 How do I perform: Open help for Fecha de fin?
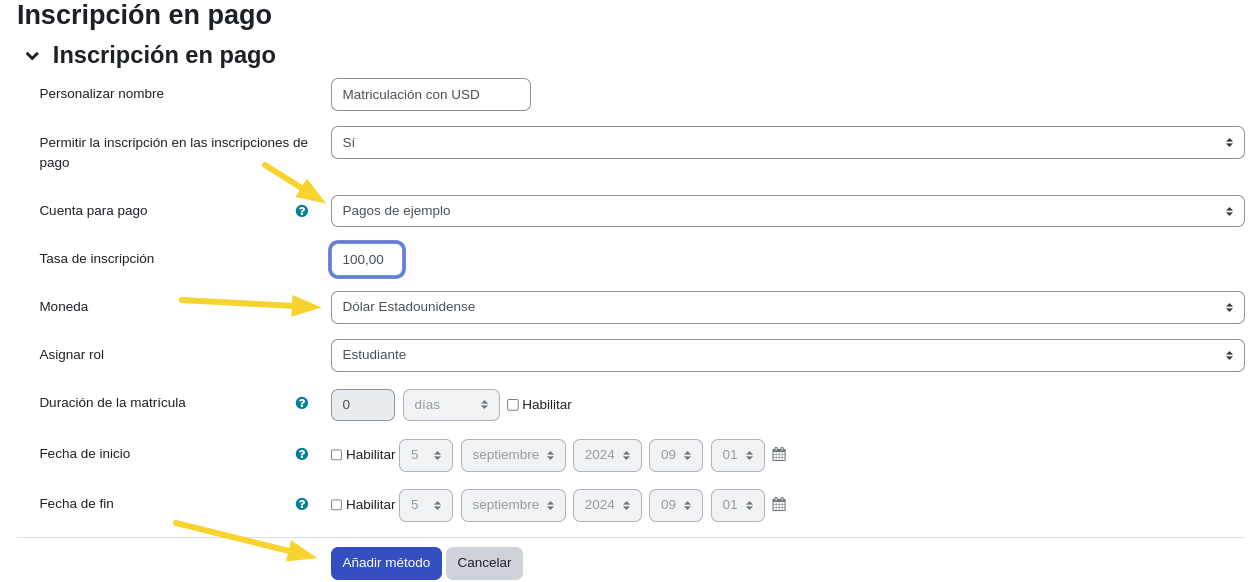tap(302, 503)
